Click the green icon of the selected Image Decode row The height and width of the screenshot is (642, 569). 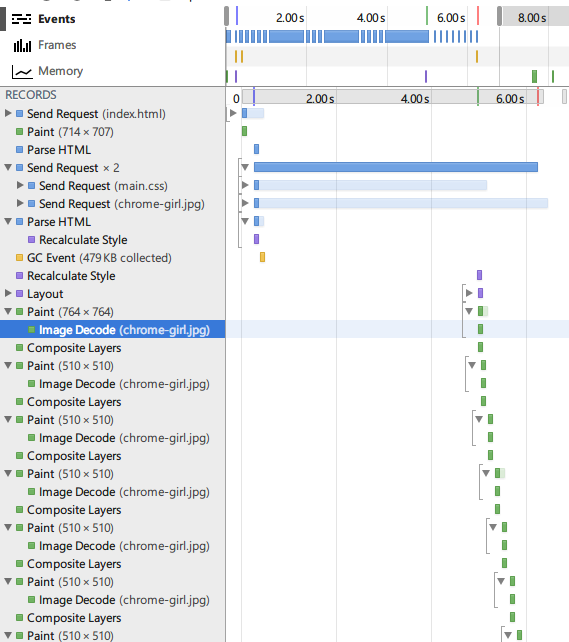click(32, 330)
